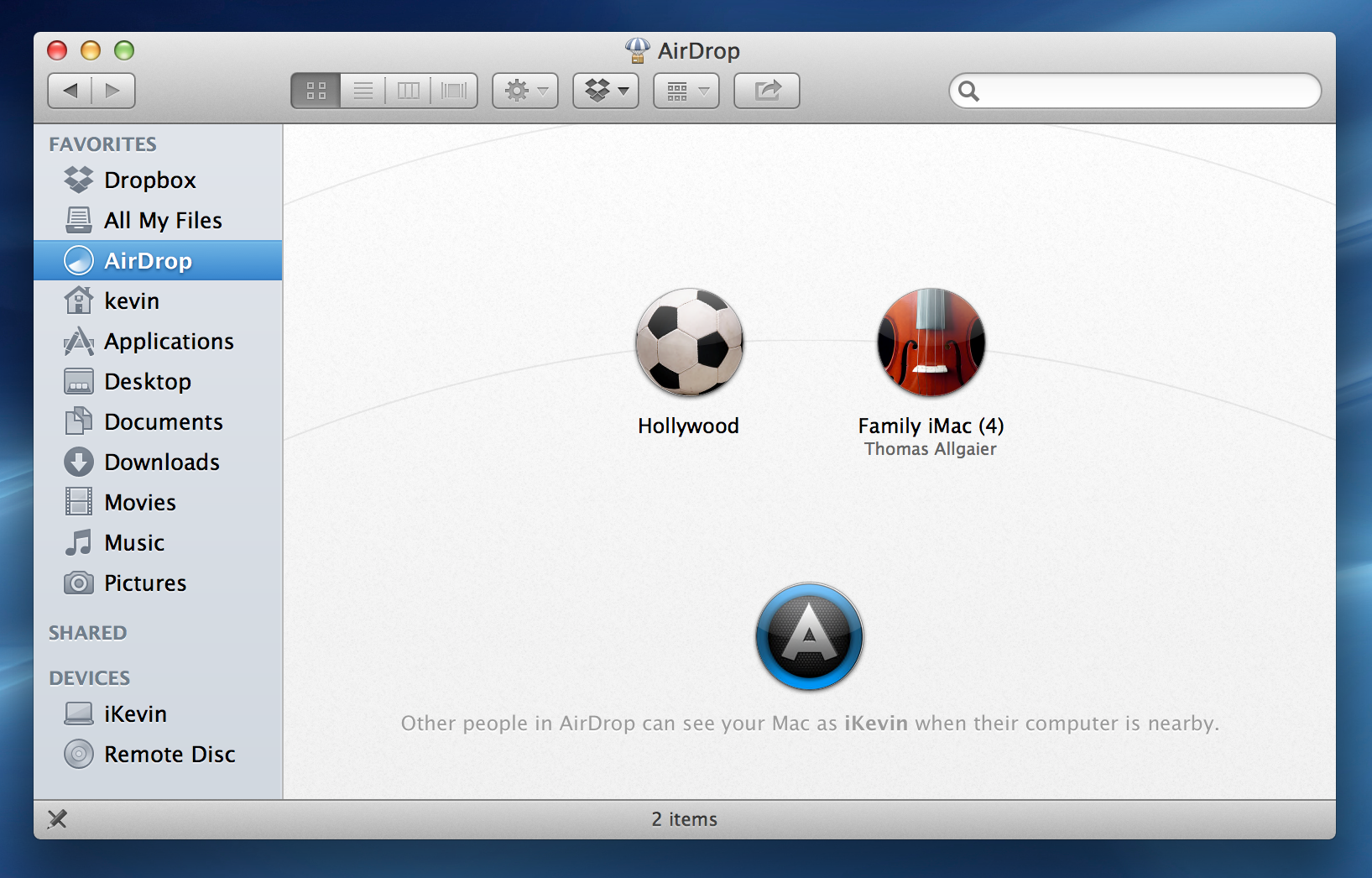Open Applications in the sidebar
Viewport: 1372px width, 878px height.
[x=158, y=341]
